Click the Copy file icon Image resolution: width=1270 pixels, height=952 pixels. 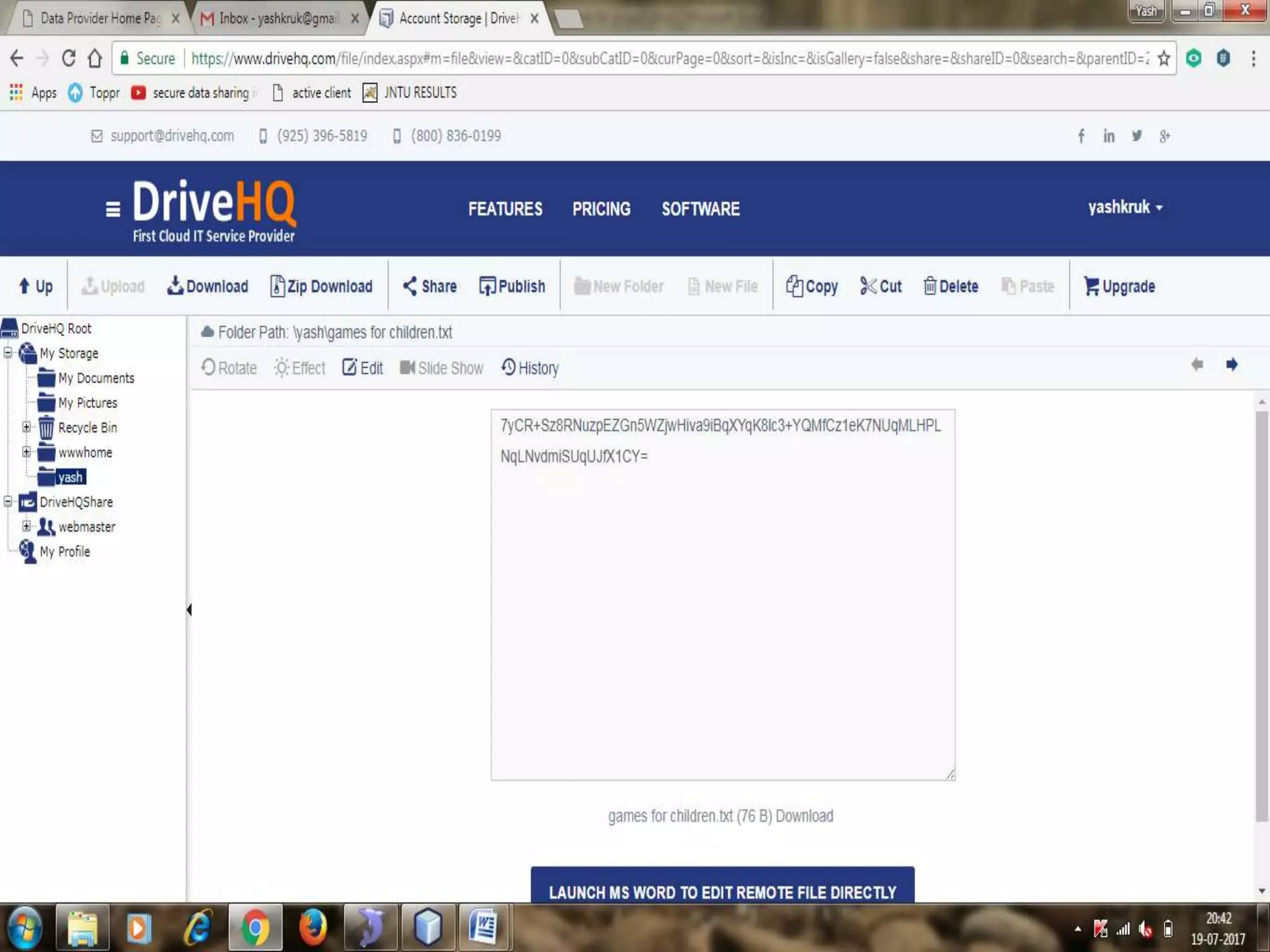pos(794,286)
